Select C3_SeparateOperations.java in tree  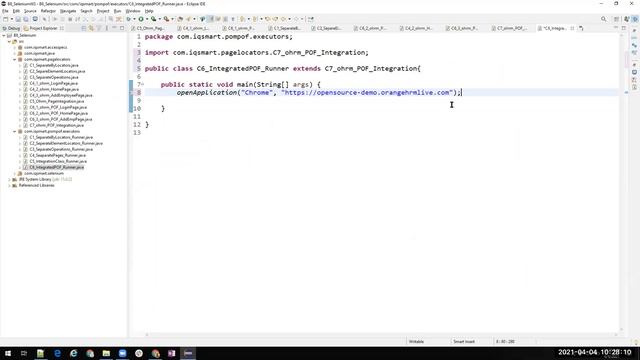pos(53,77)
